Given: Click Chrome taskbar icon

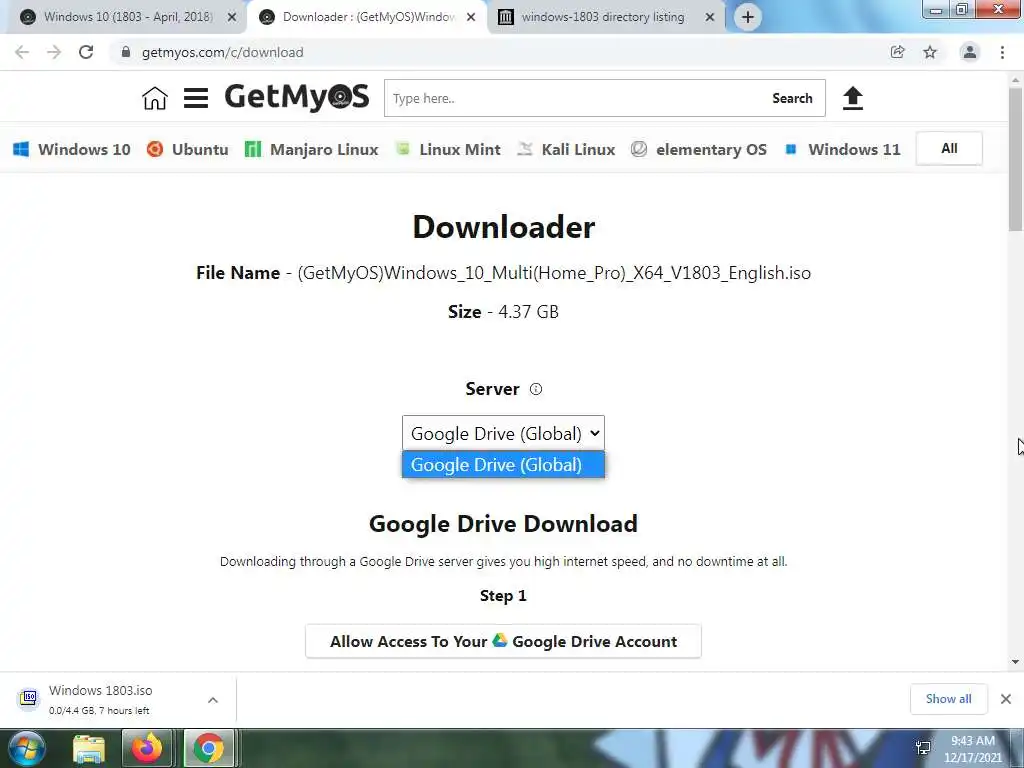Looking at the screenshot, I should pyautogui.click(x=208, y=748).
